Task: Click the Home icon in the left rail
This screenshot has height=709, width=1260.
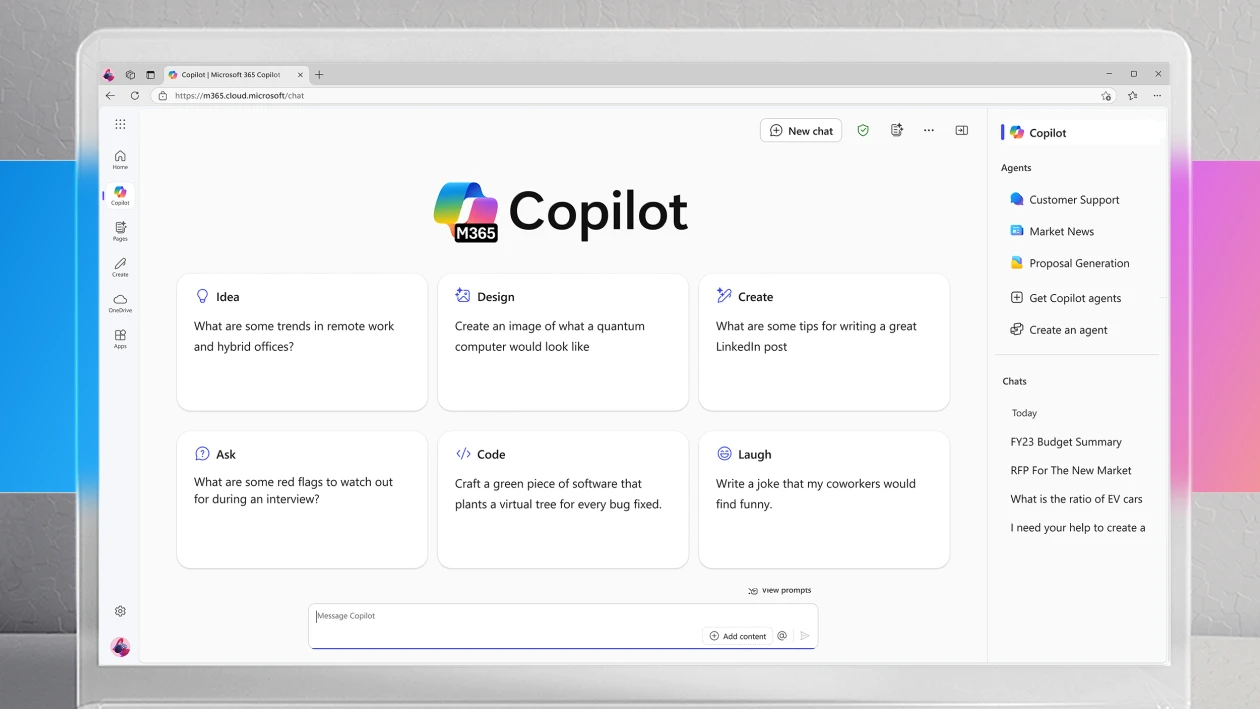Action: (x=120, y=158)
